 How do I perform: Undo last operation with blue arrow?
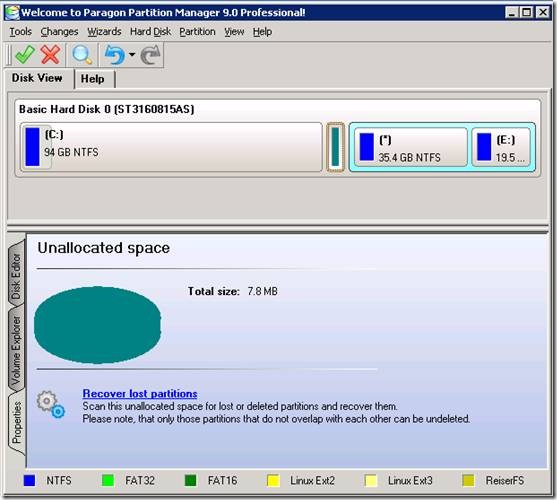114,55
